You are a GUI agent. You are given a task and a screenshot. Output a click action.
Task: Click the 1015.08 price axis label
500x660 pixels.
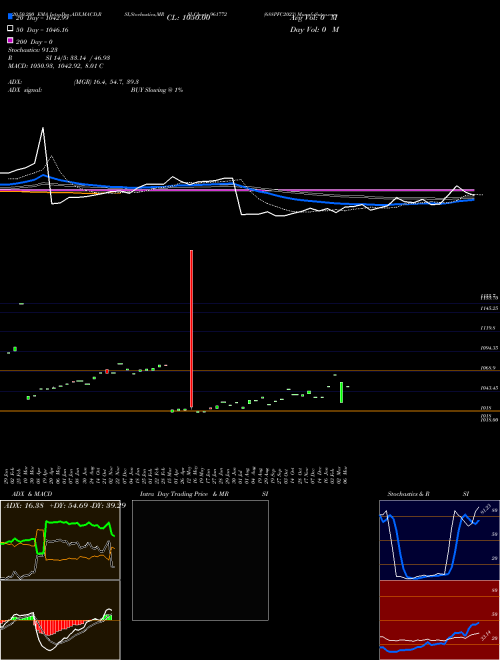(x=489, y=420)
